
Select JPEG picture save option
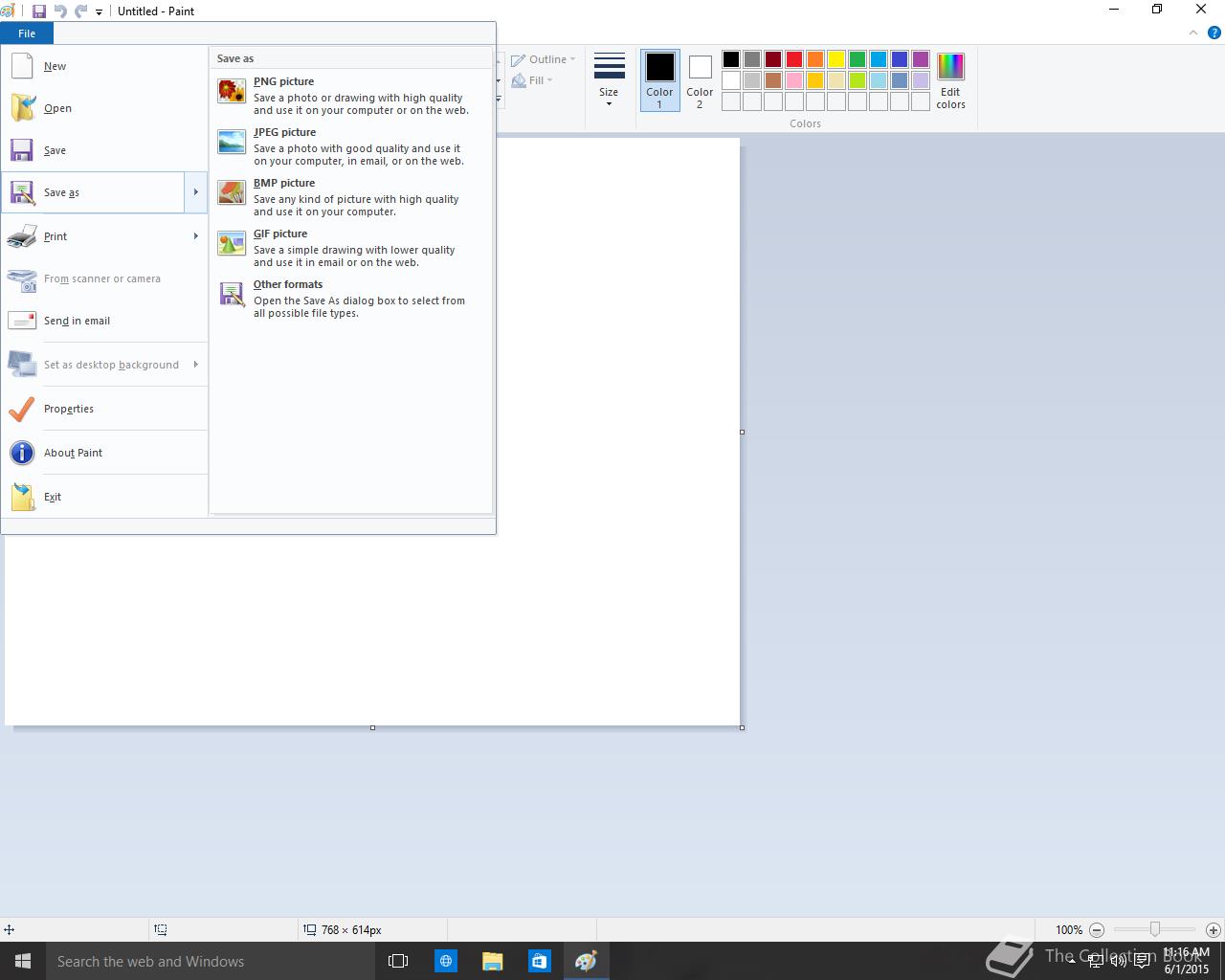point(350,145)
